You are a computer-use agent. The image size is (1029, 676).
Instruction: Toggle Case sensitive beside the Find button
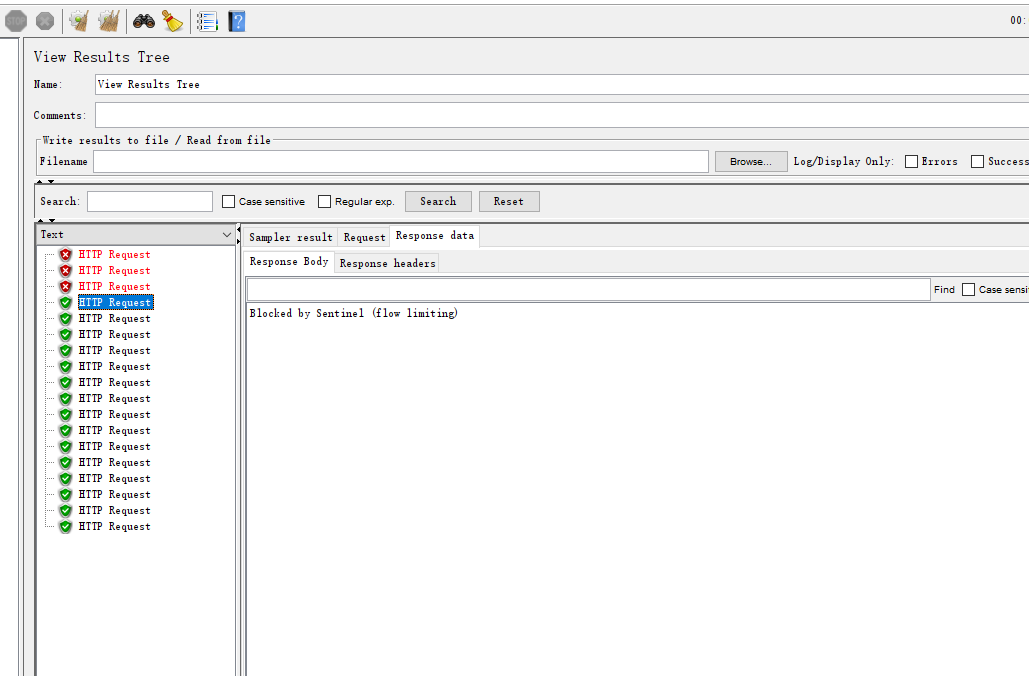(x=969, y=289)
